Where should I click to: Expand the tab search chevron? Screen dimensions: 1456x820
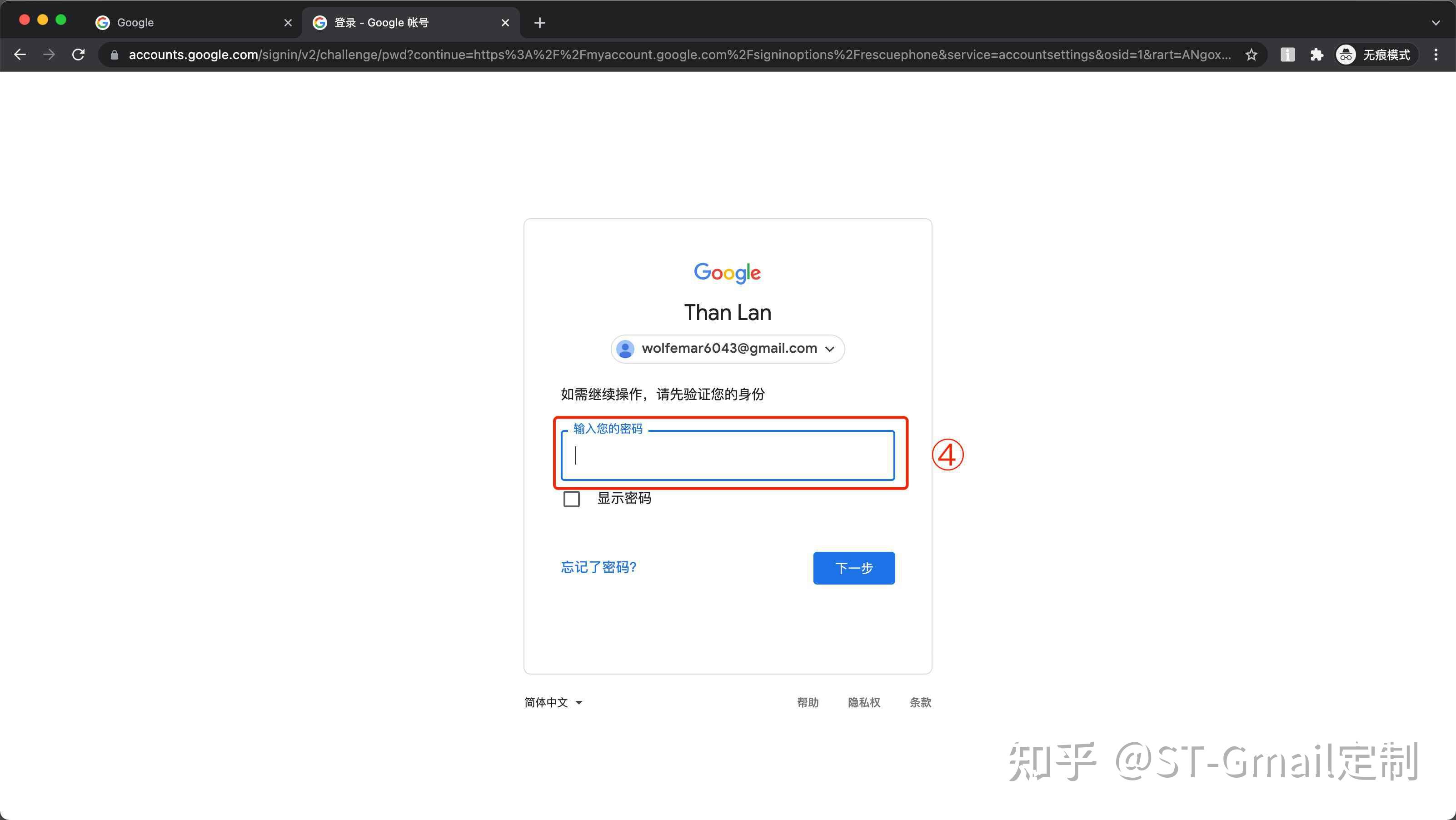coord(1436,23)
